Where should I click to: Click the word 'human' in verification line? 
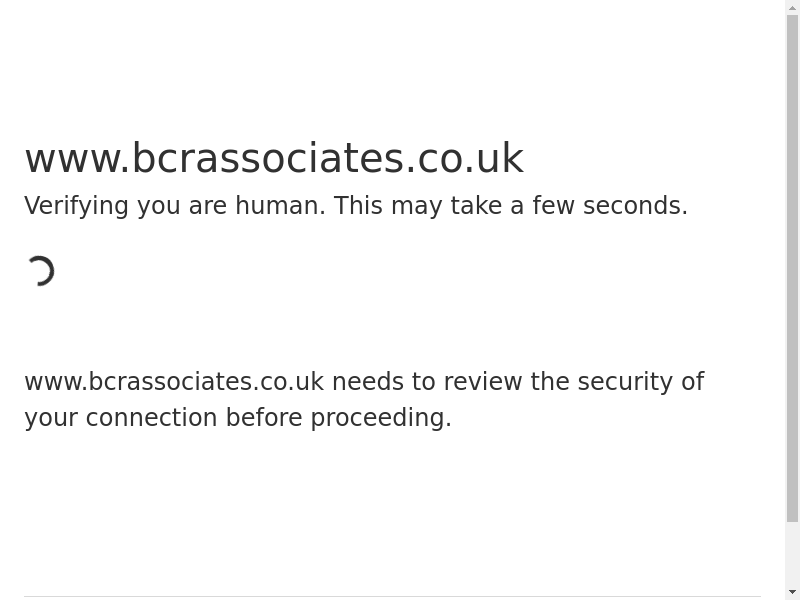pos(280,206)
